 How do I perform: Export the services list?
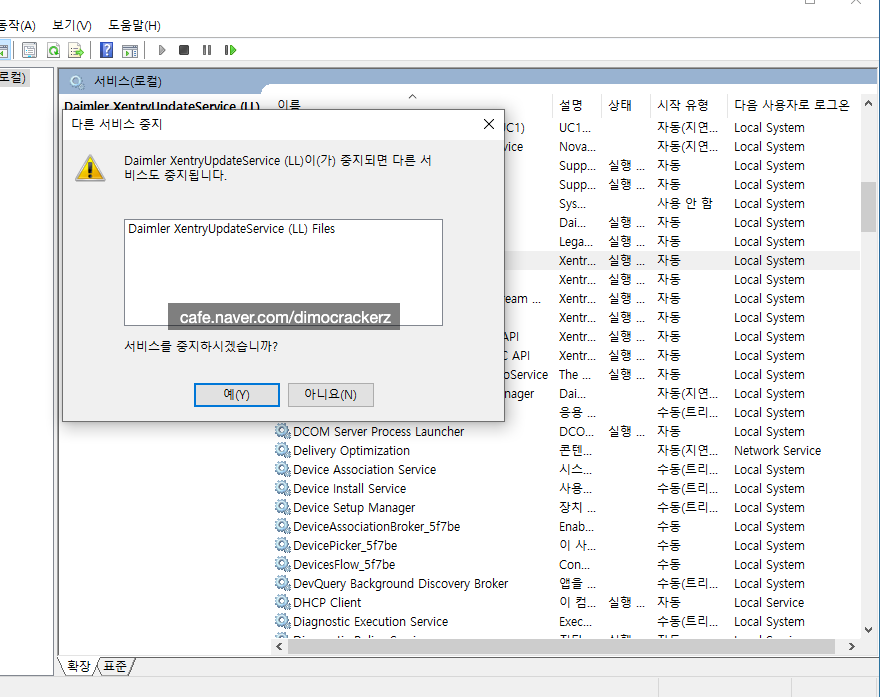pyautogui.click(x=76, y=50)
